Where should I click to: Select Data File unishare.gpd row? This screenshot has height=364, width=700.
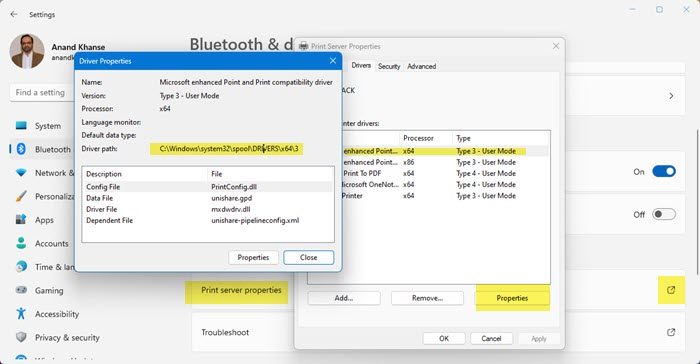[x=208, y=198]
